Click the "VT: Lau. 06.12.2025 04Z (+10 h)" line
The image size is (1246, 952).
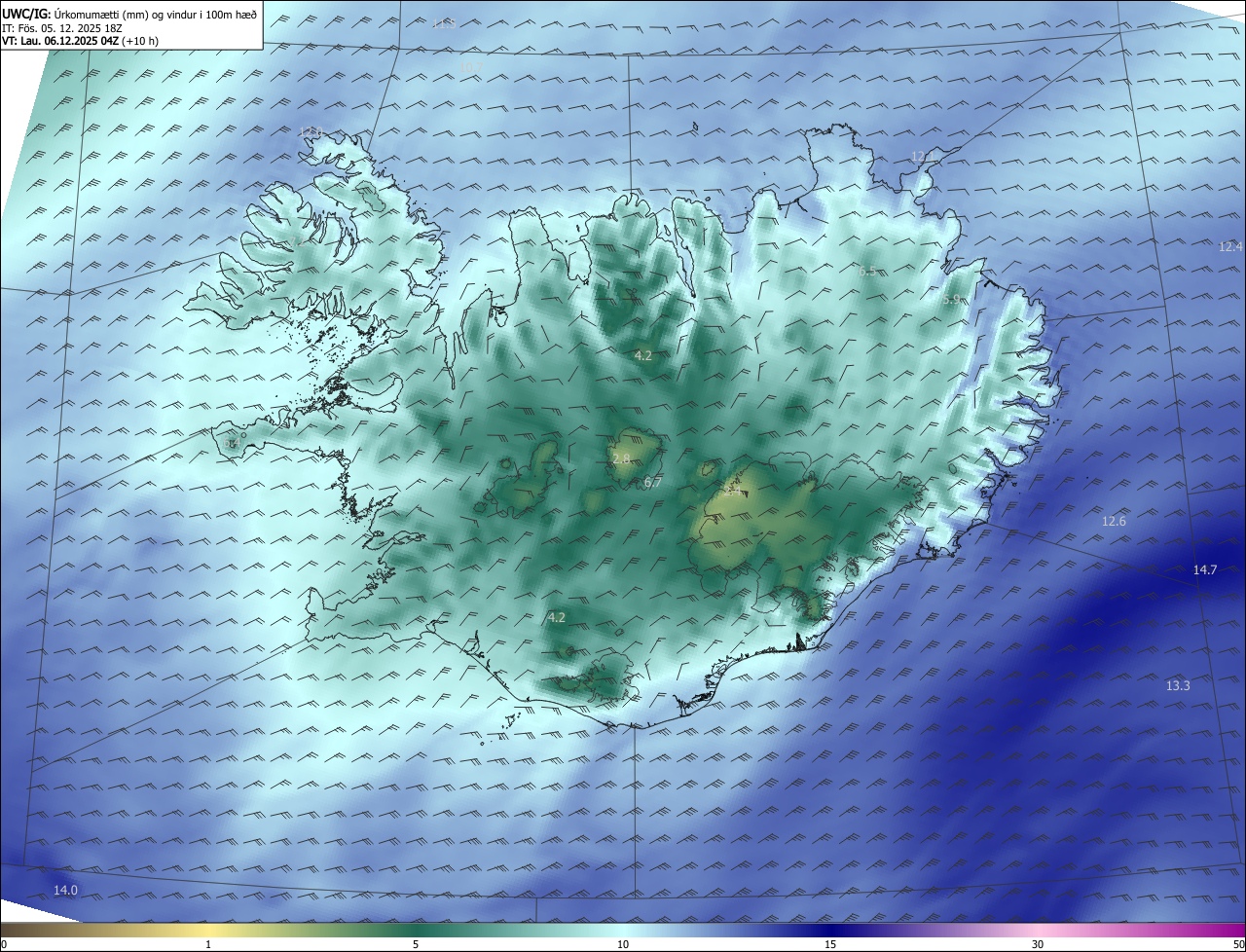[80, 41]
